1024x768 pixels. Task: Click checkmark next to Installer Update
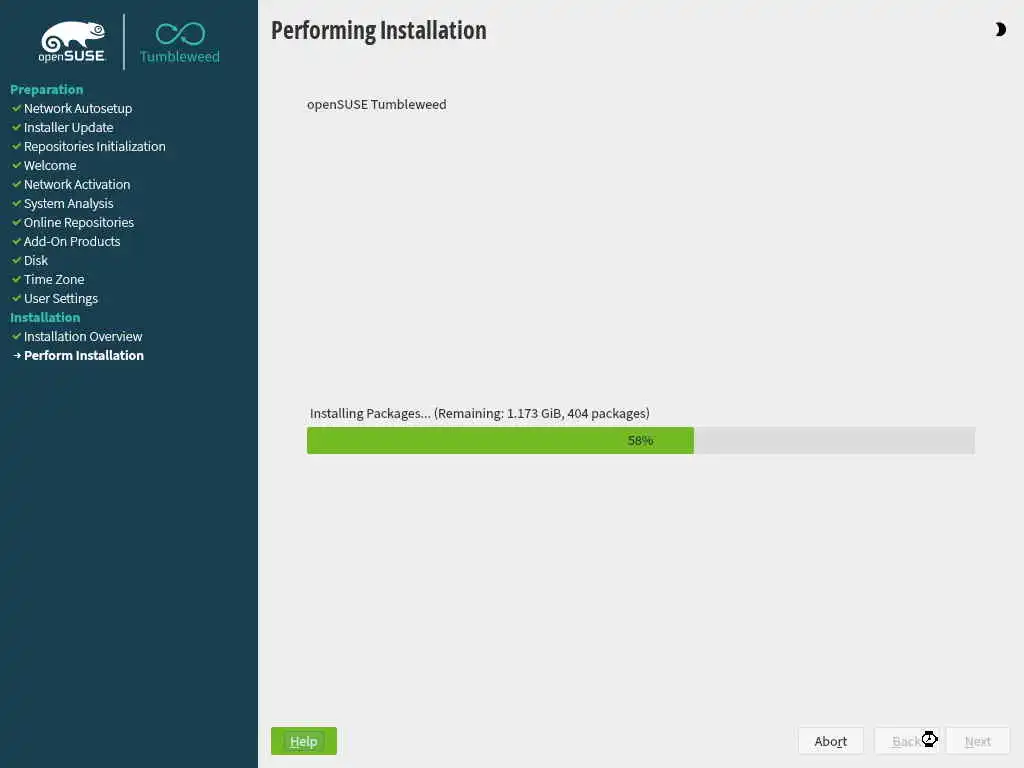coord(16,127)
